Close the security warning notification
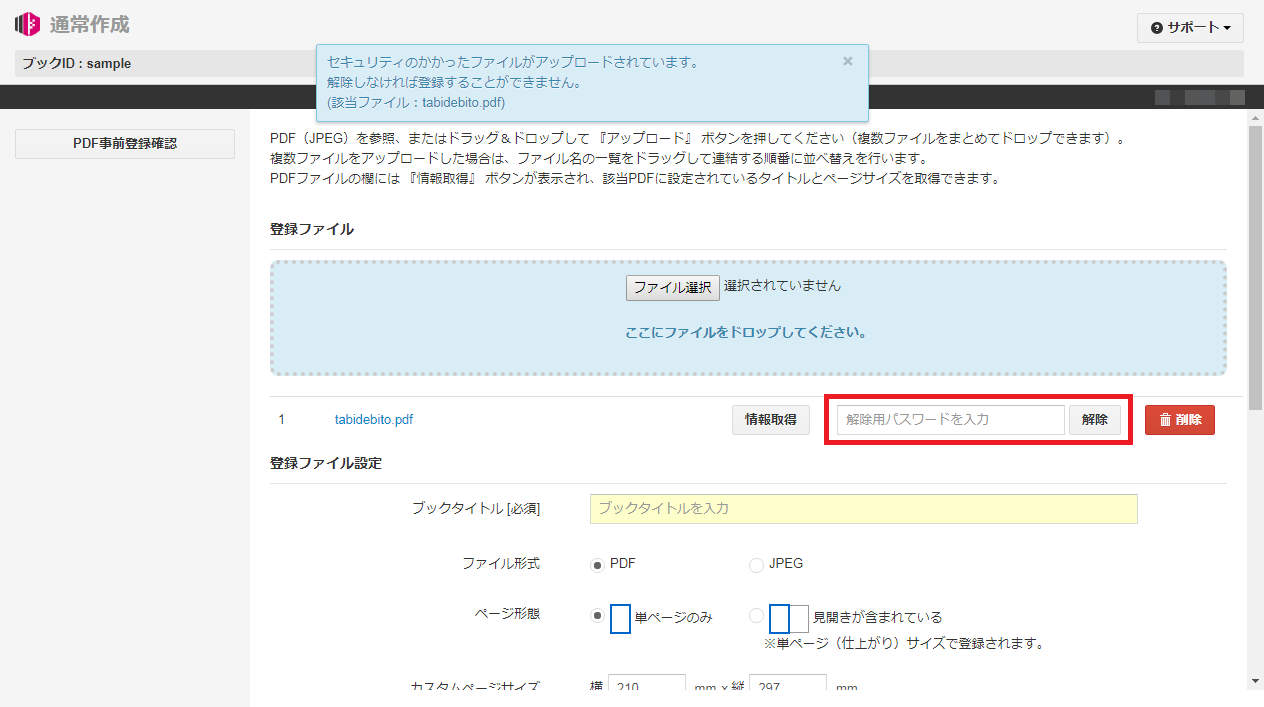Screen dimensions: 1264x707 [x=847, y=61]
